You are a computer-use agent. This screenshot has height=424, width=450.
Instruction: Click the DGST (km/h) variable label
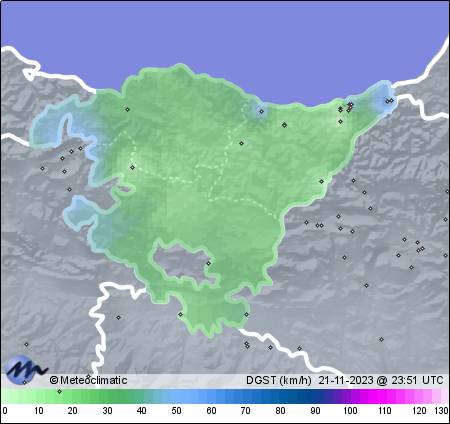coord(279,380)
